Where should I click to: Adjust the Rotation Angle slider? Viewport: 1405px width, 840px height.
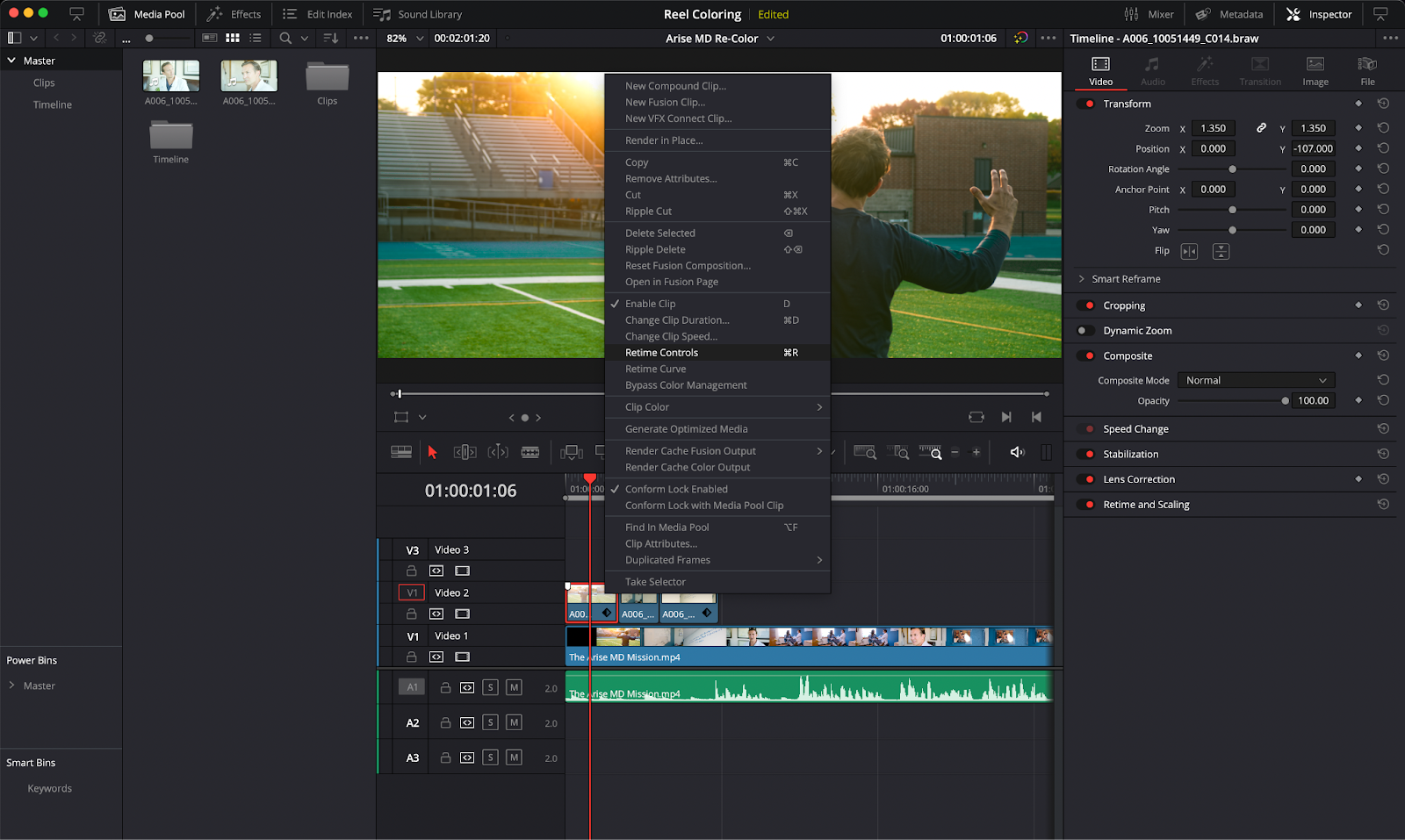coord(1232,169)
